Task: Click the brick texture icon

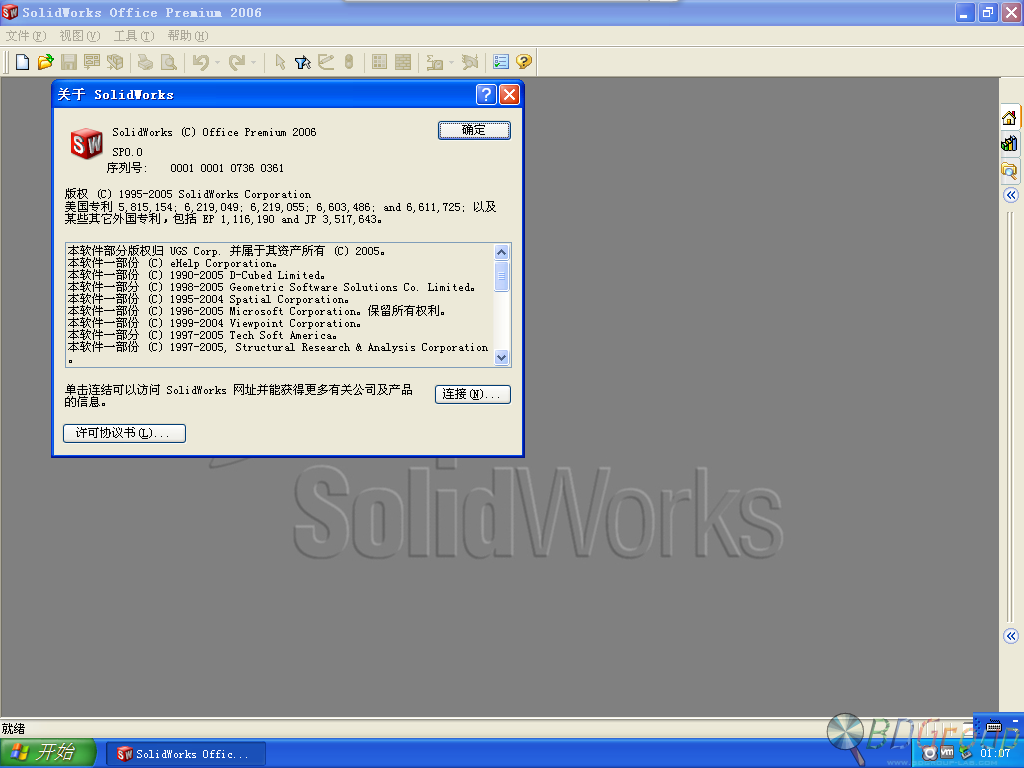Action: (x=403, y=62)
